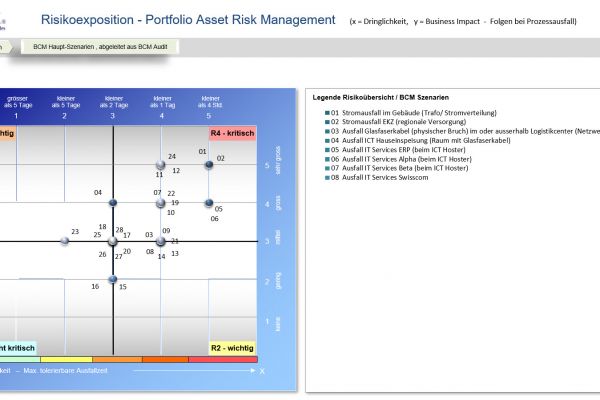Select the risk bubble near label 11
This screenshot has height=400, width=600.
click(161, 165)
